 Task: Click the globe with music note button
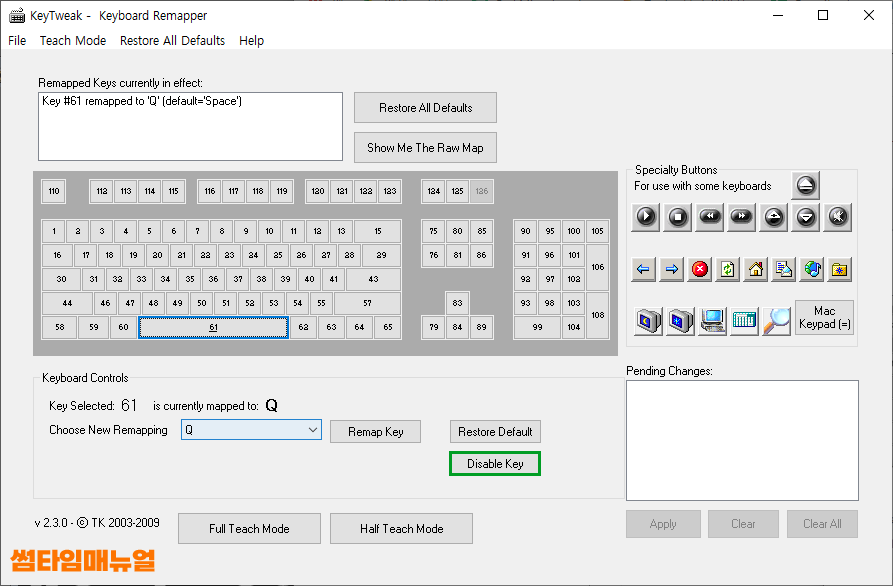coord(812,269)
